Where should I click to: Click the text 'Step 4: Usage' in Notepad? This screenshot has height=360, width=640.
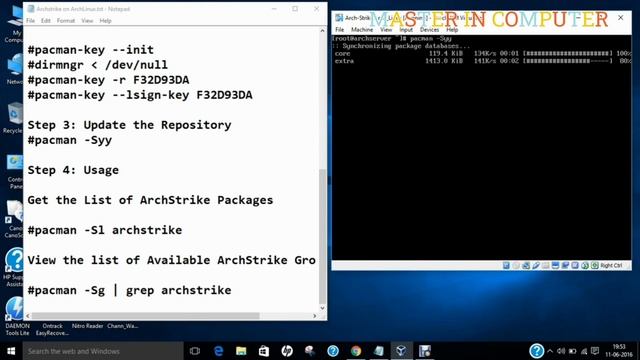point(73,170)
